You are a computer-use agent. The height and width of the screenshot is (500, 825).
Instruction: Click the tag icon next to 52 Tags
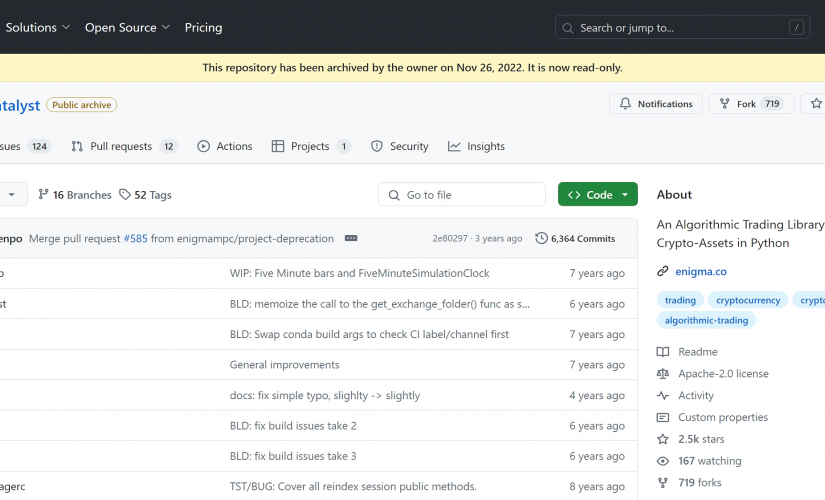point(125,195)
